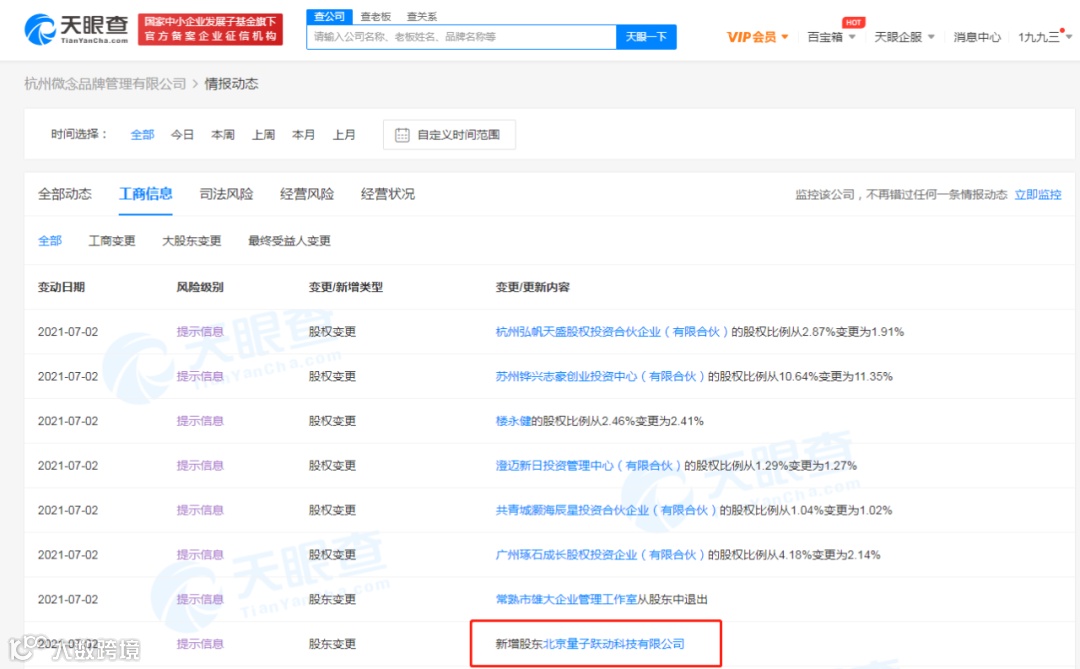Image resolution: width=1080 pixels, height=669 pixels.
Task: Switch to 司法风险 tab
Action: (226, 194)
